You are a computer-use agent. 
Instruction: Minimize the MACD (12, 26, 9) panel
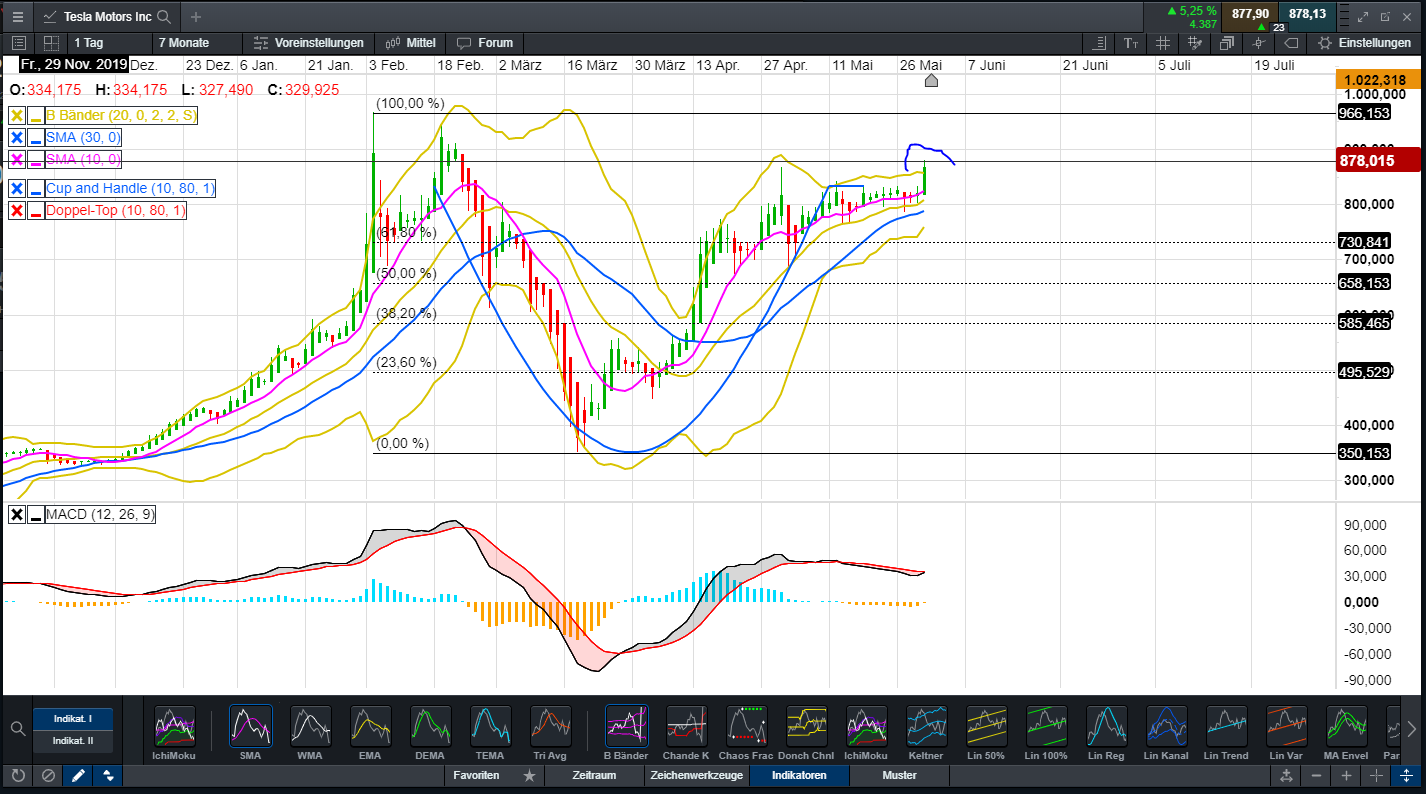[x=36, y=515]
